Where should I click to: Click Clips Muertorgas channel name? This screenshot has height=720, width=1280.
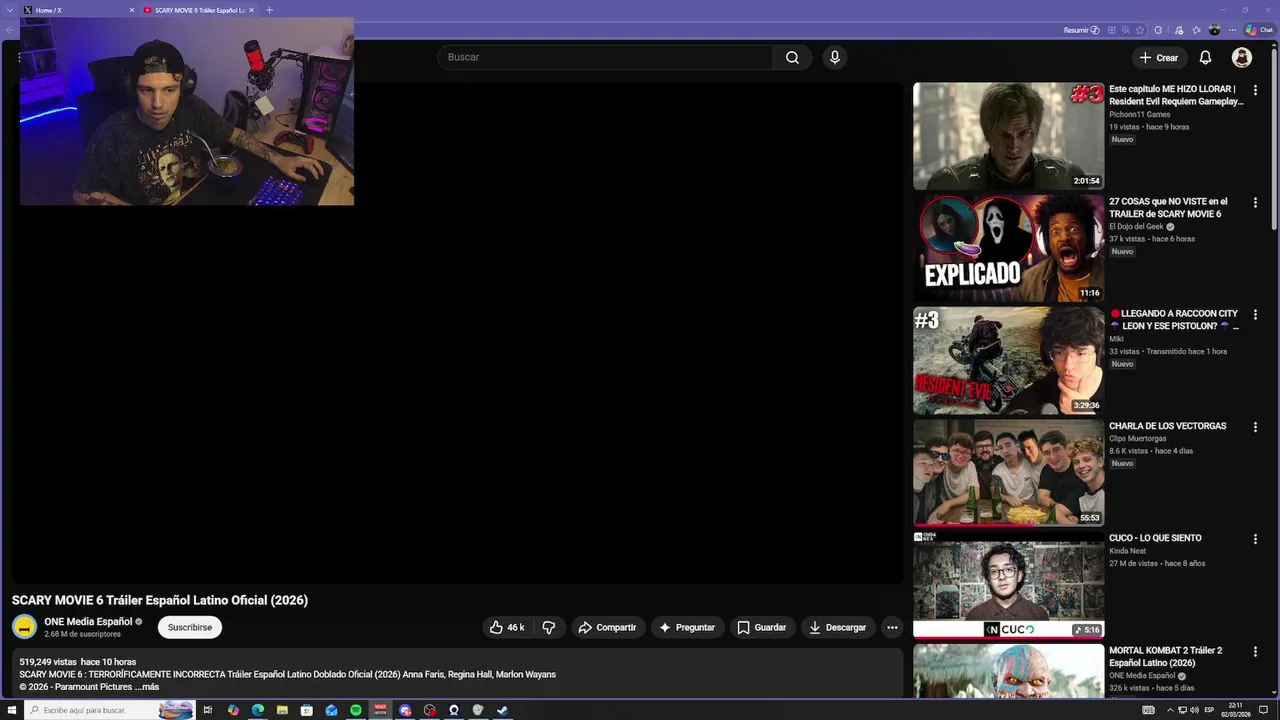point(1137,439)
